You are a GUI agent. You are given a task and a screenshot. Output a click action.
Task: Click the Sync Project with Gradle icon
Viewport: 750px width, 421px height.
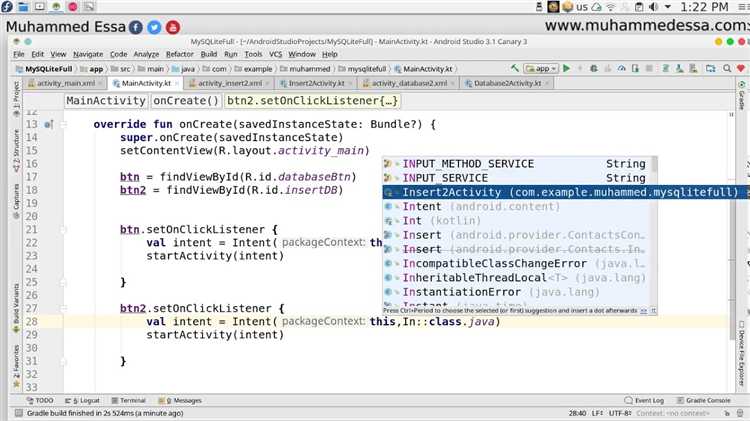point(665,68)
